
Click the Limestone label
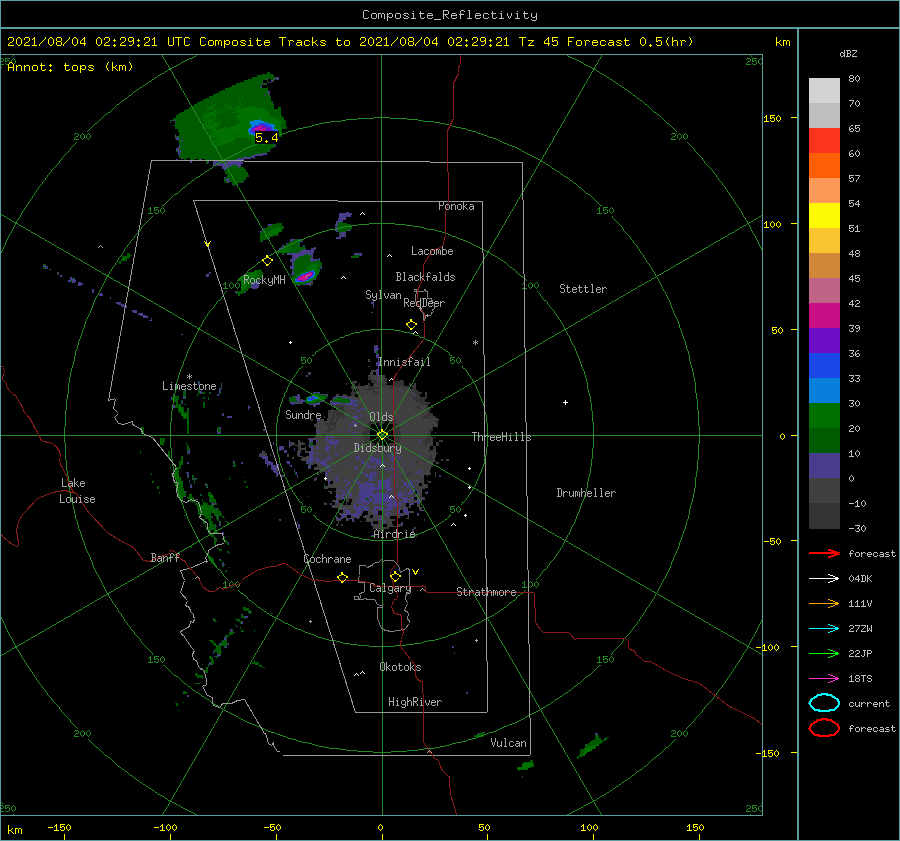(189, 386)
